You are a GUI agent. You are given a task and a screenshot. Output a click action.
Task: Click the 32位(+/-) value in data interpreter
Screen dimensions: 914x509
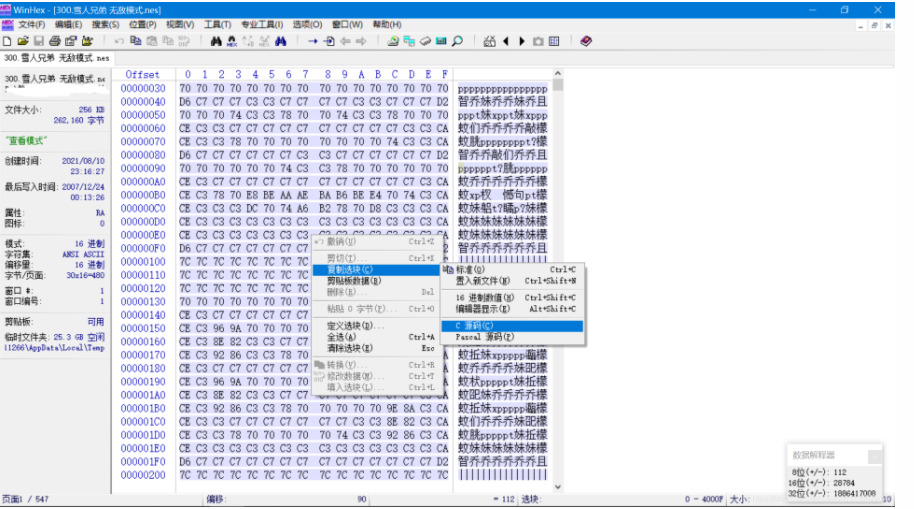click(832, 493)
